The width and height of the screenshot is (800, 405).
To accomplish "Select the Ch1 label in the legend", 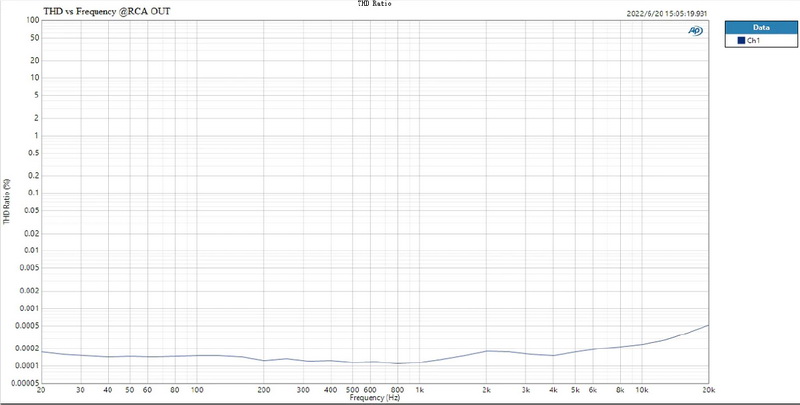I will (x=754, y=40).
